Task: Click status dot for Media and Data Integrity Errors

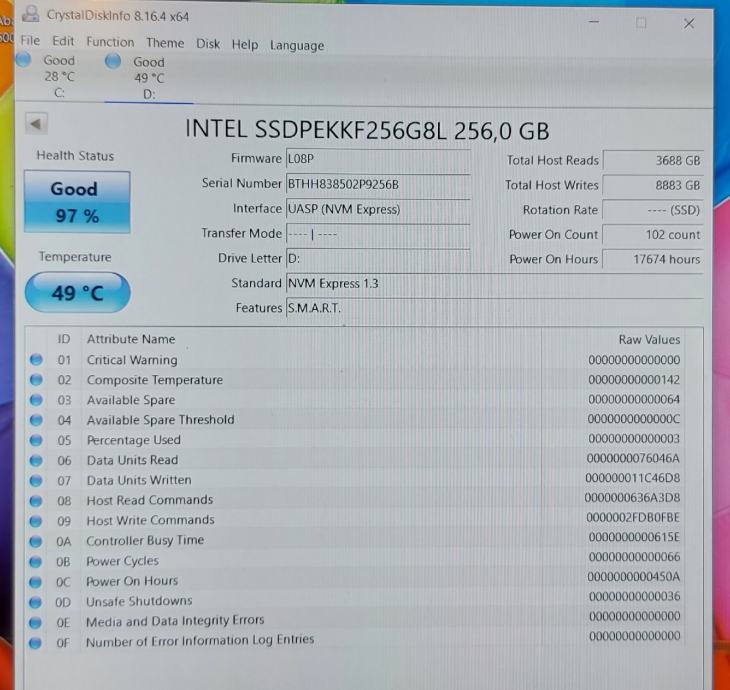Action: [x=35, y=622]
